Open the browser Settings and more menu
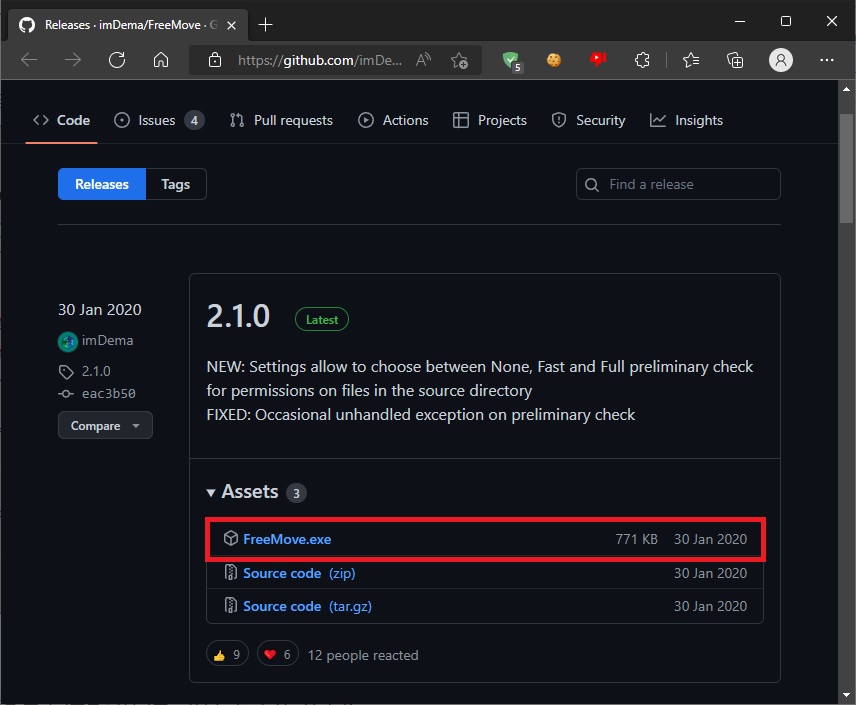The height and width of the screenshot is (705, 856). pyautogui.click(x=827, y=60)
